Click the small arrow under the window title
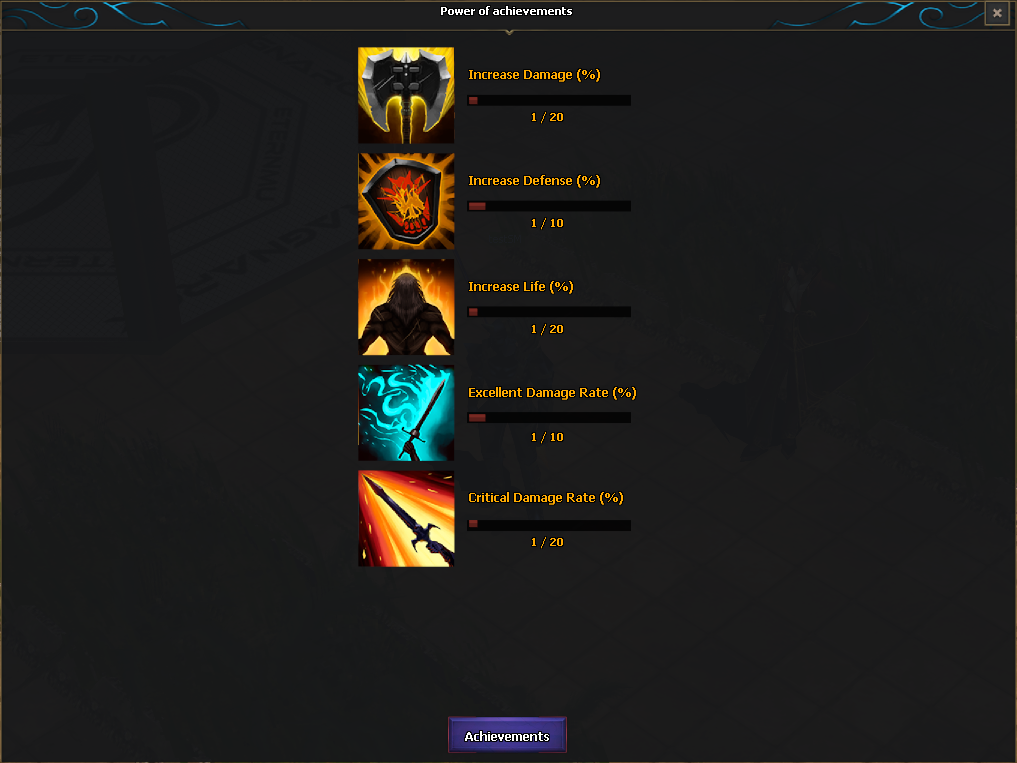1017x763 pixels. pos(509,32)
